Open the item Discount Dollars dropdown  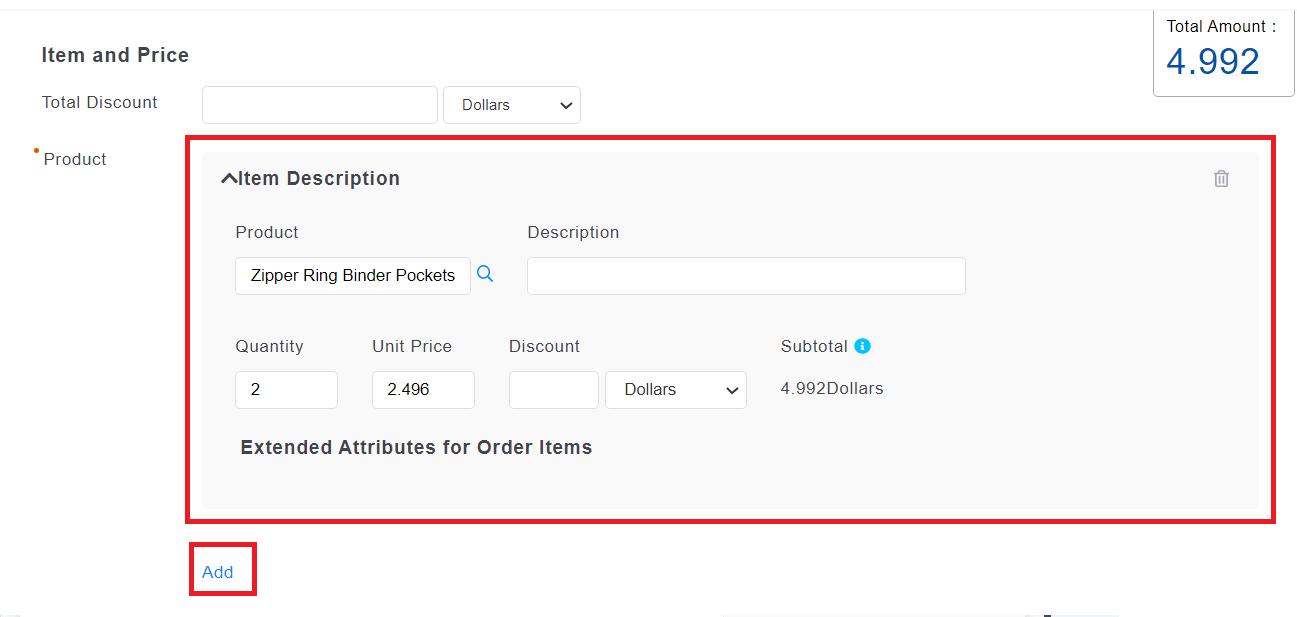pos(676,390)
